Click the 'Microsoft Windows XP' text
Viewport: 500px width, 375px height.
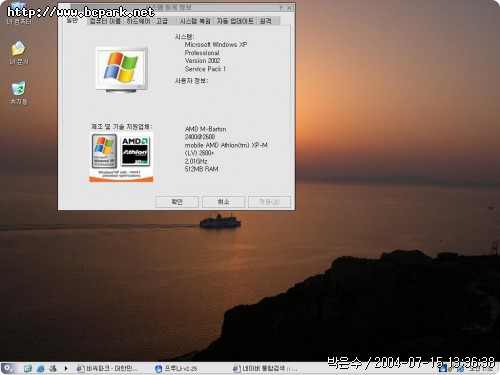click(216, 44)
